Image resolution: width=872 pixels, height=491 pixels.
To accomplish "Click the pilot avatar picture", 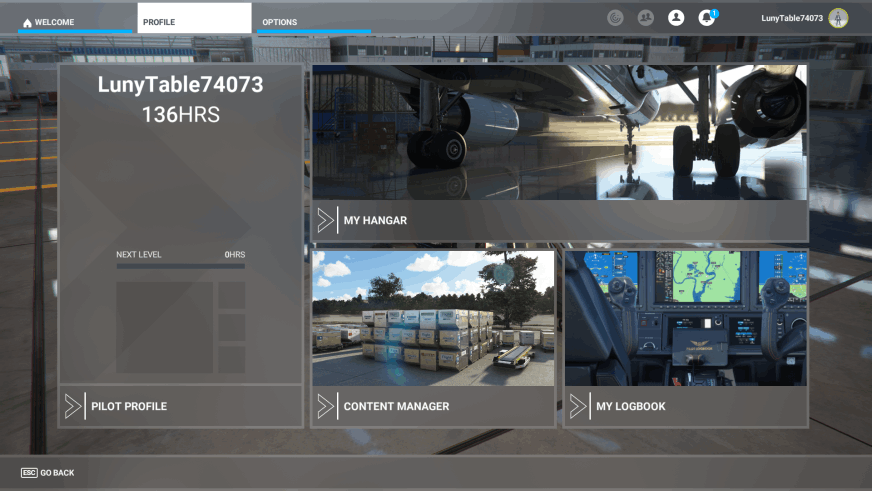I will 838,18.
